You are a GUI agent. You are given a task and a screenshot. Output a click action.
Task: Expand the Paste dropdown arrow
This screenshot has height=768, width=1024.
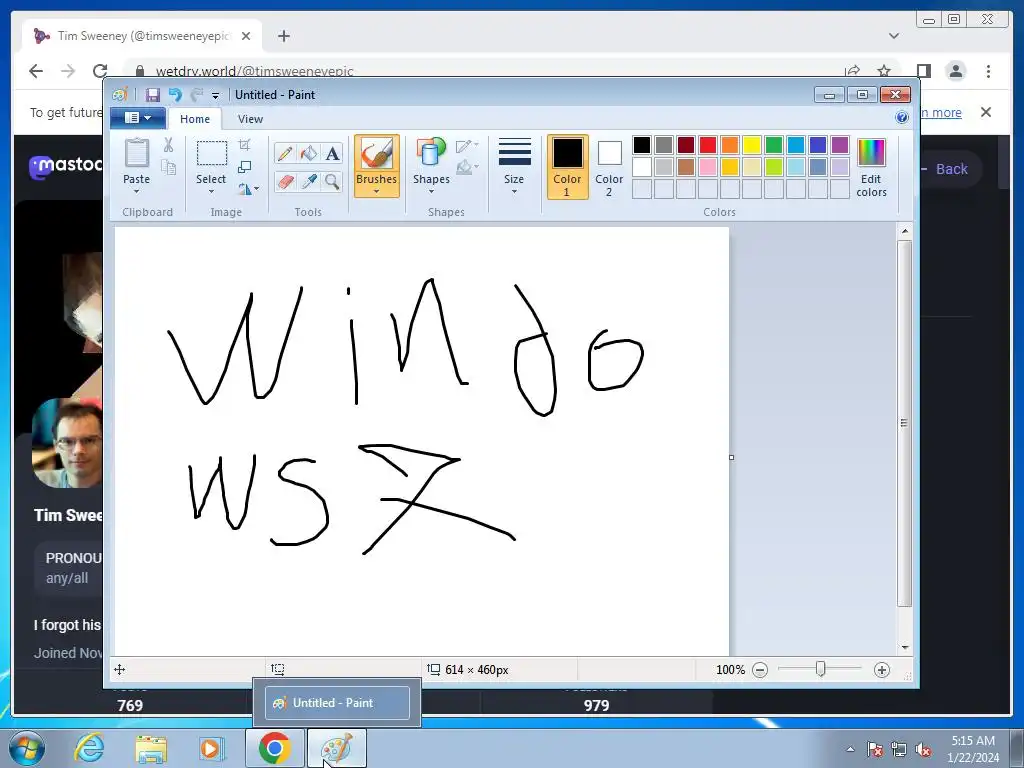[x=136, y=192]
